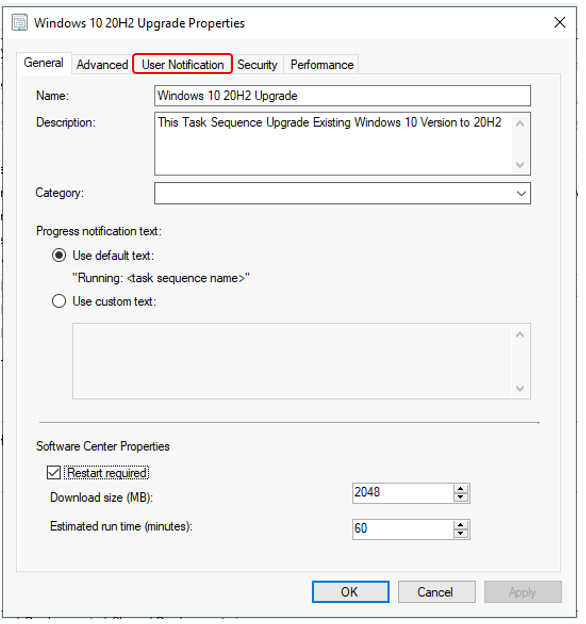This screenshot has height=624, width=586.
Task: Open the Performance tab
Action: pos(322,64)
